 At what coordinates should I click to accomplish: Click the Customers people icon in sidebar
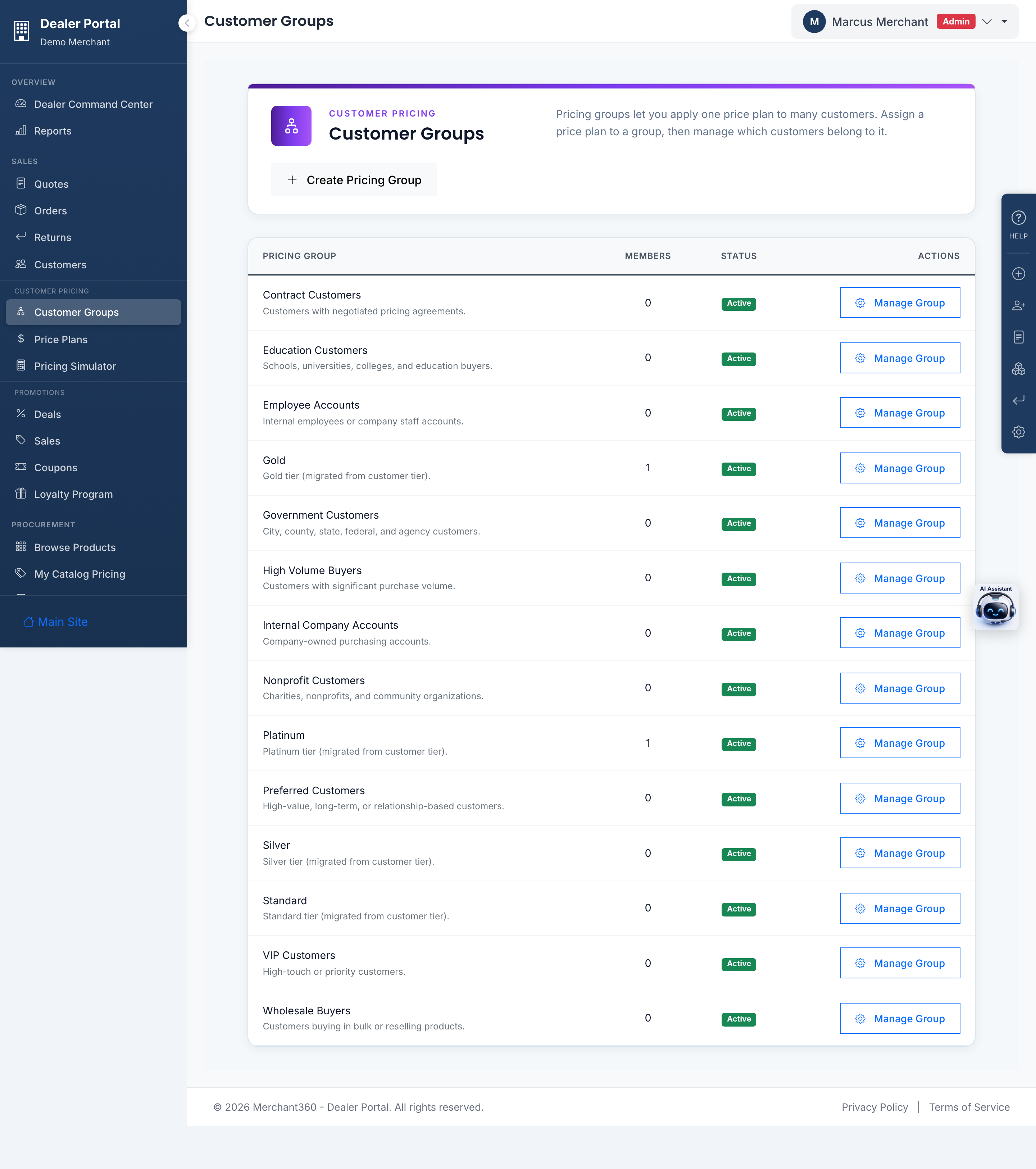(21, 264)
